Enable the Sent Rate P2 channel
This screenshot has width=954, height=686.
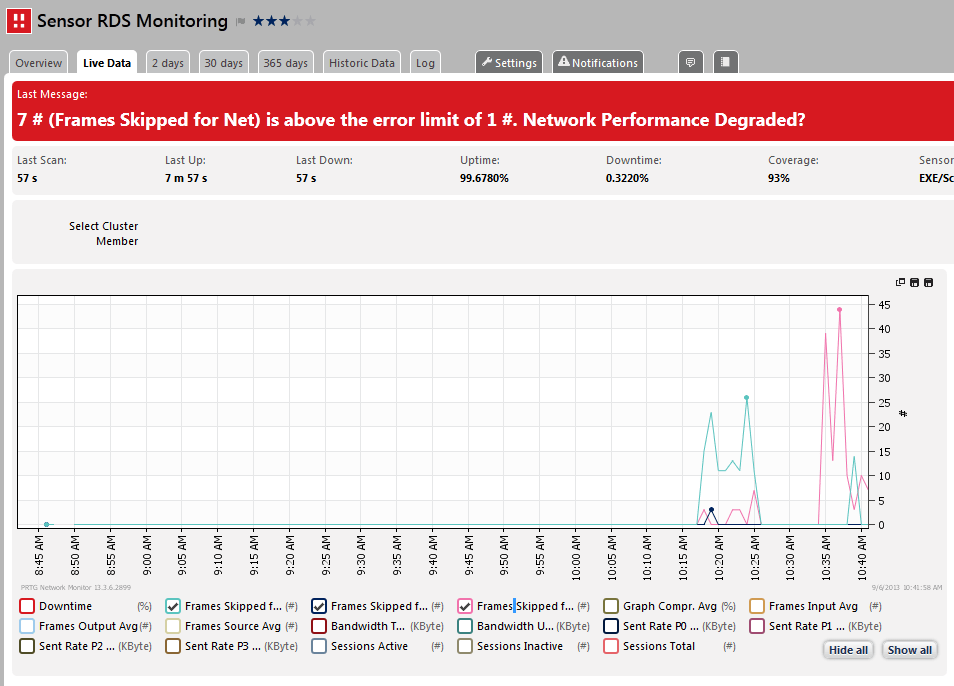(x=27, y=646)
